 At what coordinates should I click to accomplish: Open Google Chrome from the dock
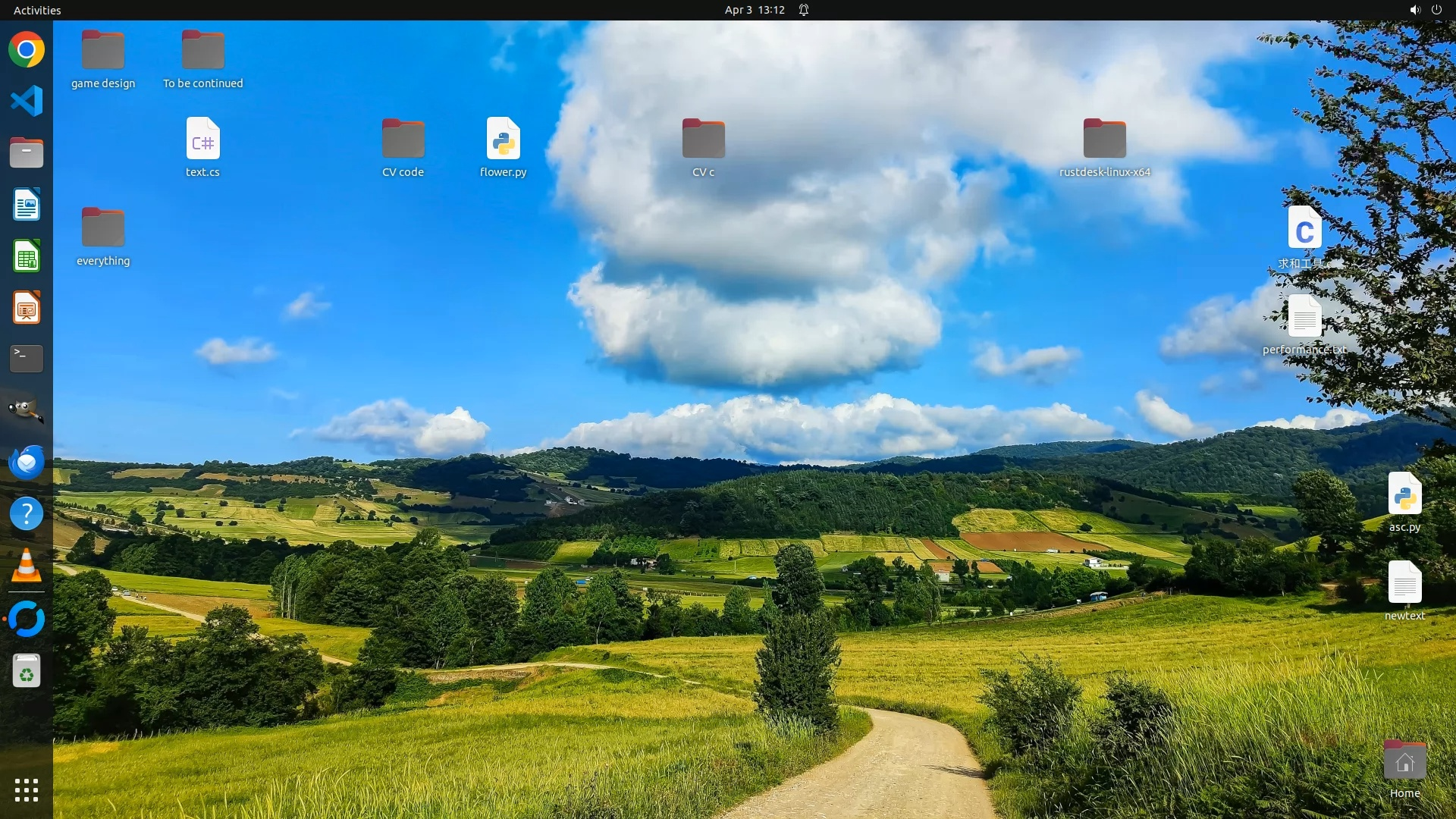coord(27,50)
